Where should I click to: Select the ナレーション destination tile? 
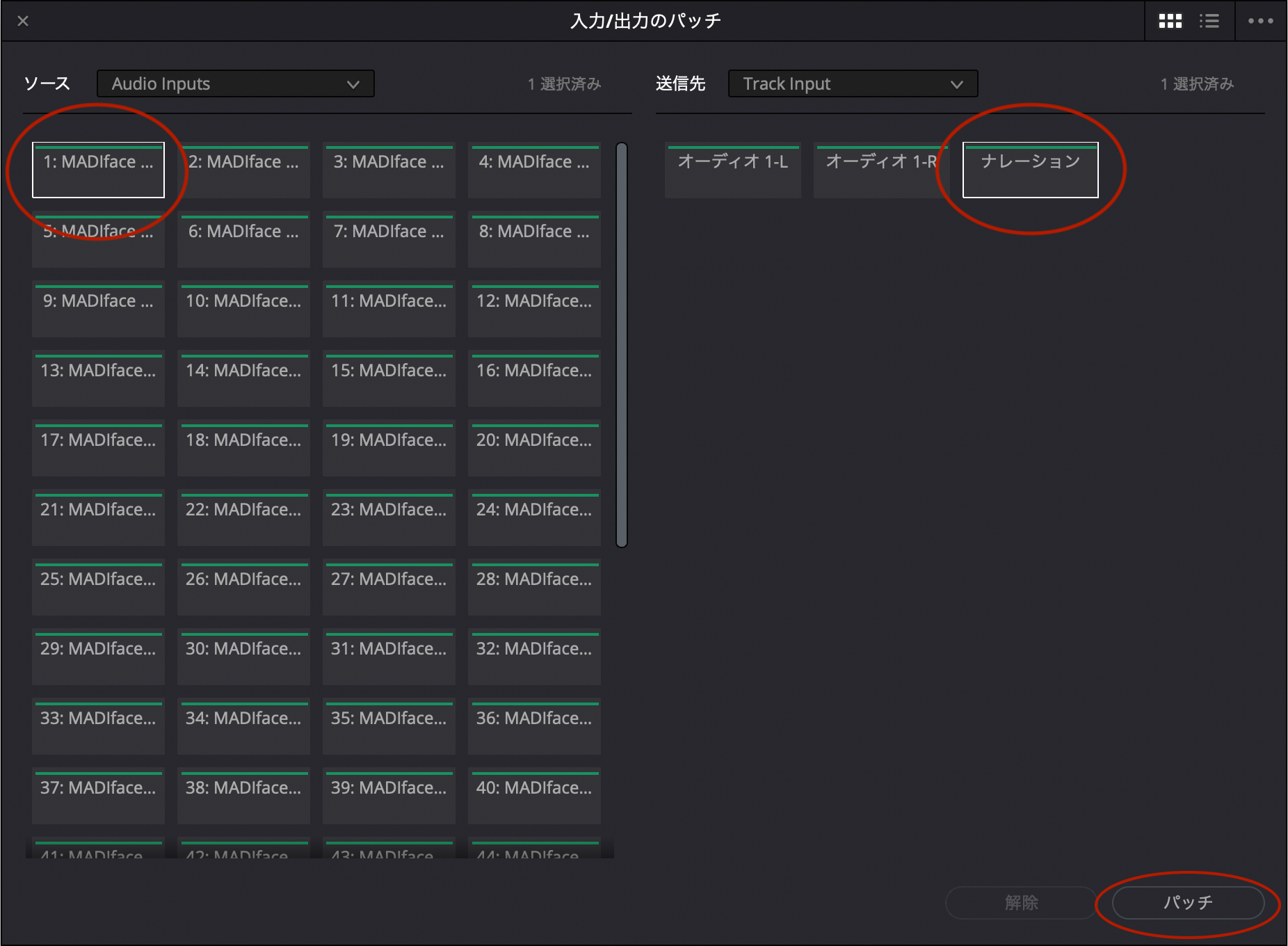(1030, 170)
